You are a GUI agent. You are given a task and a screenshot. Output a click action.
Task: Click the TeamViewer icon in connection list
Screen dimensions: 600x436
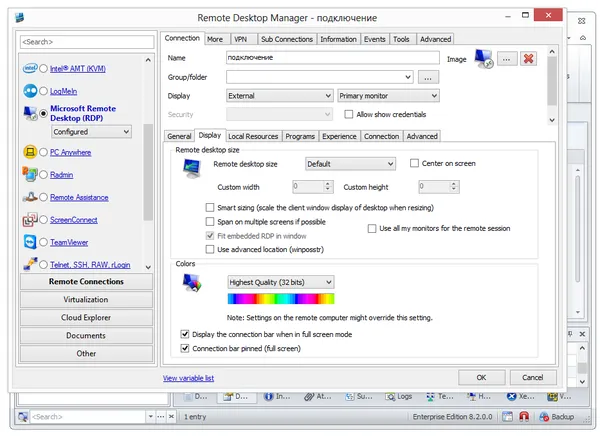pos(30,242)
